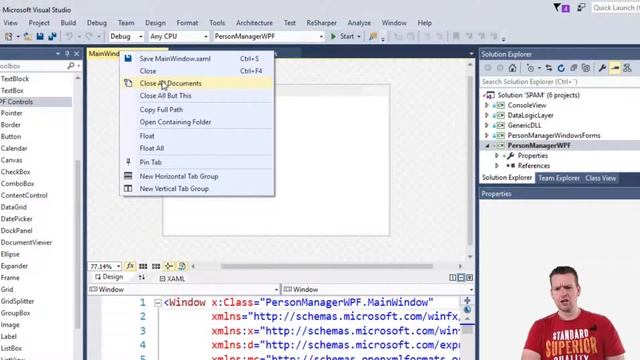640x360 pixels.
Task: Toggle the fx effects button in designer
Action: click(130, 266)
